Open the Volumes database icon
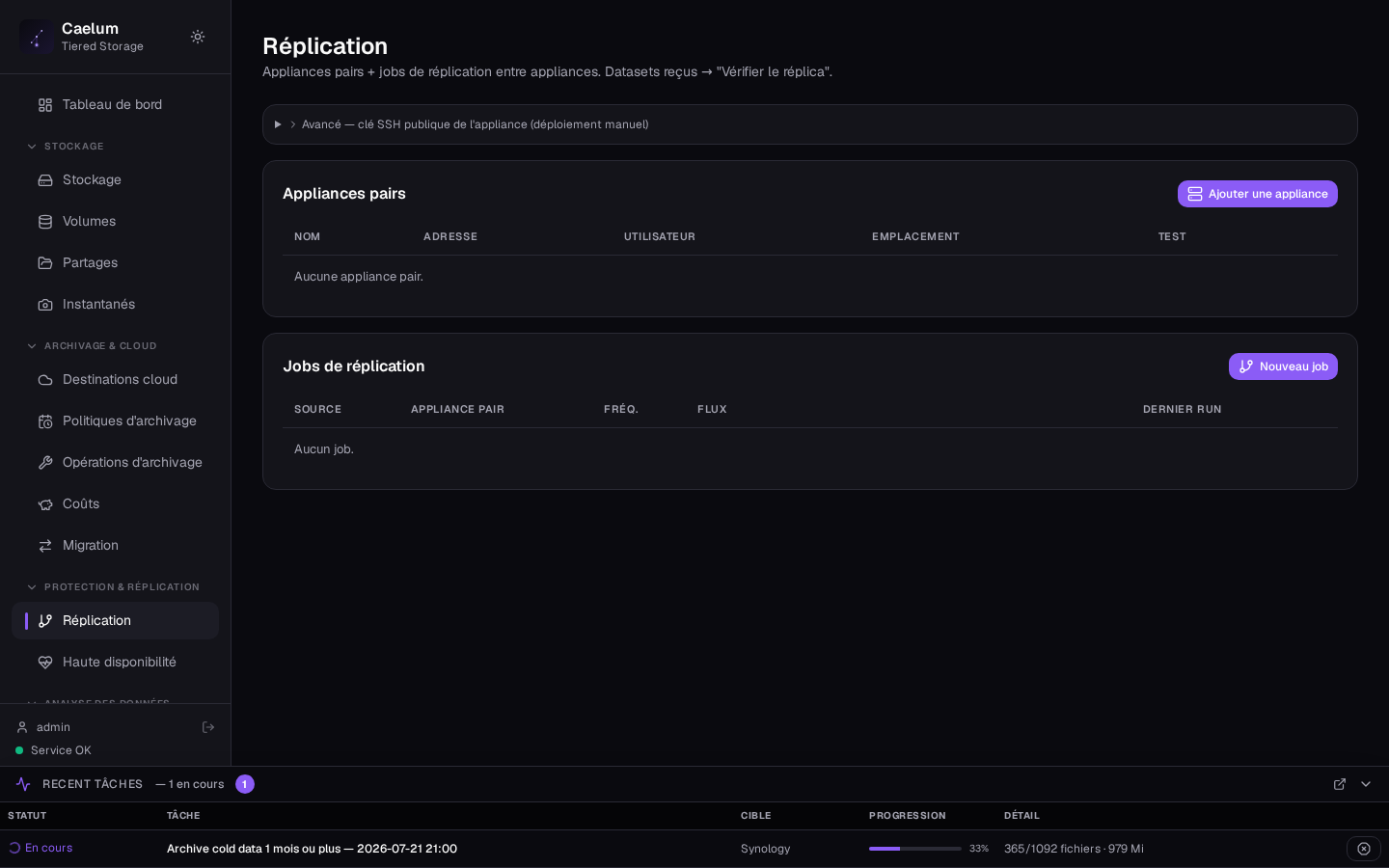 45,222
